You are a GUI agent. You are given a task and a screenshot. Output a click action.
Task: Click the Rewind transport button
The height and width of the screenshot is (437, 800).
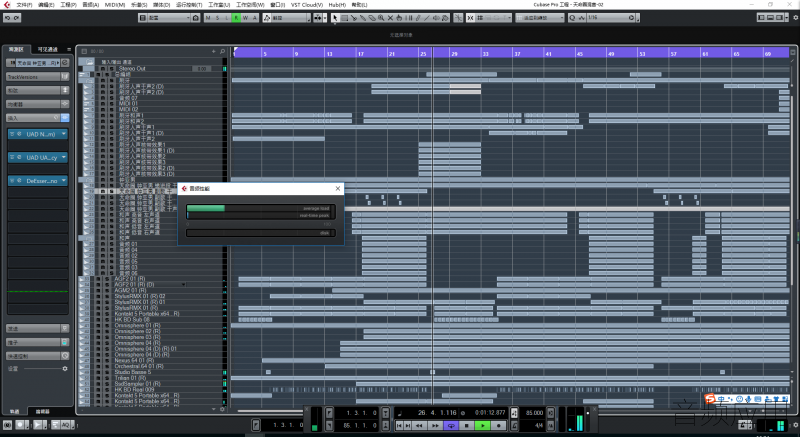(419, 425)
